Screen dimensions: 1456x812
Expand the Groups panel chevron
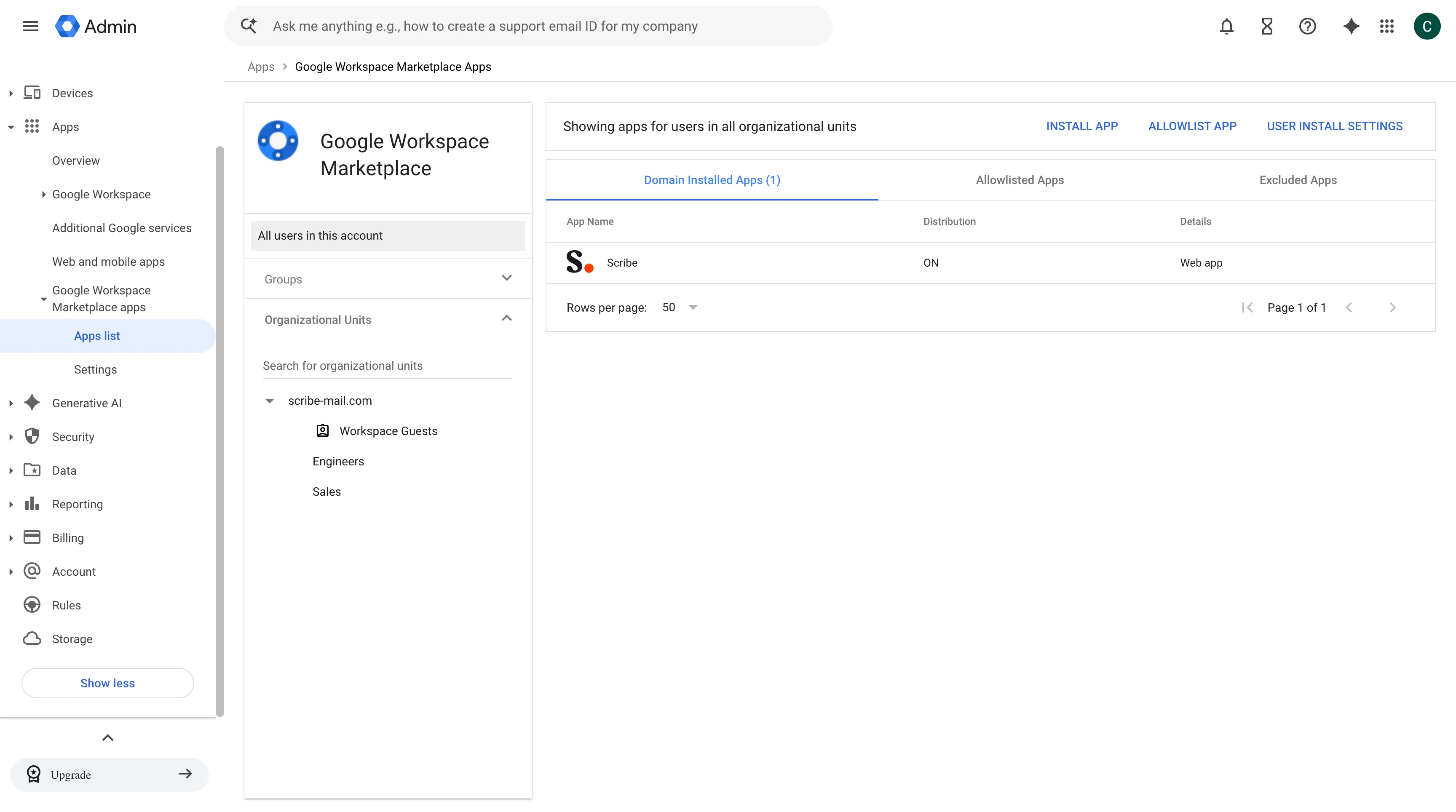tap(506, 278)
